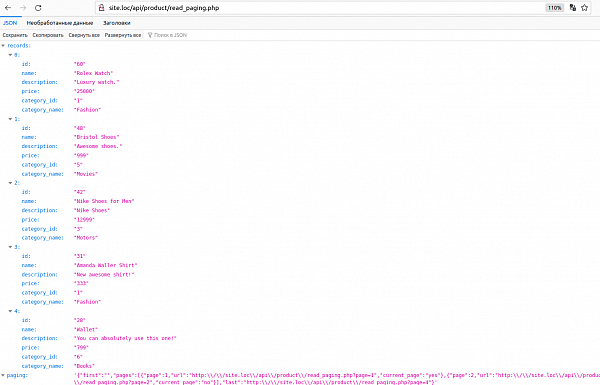Collapse record 2 in the tree
The image size is (600, 385).
tap(10, 183)
